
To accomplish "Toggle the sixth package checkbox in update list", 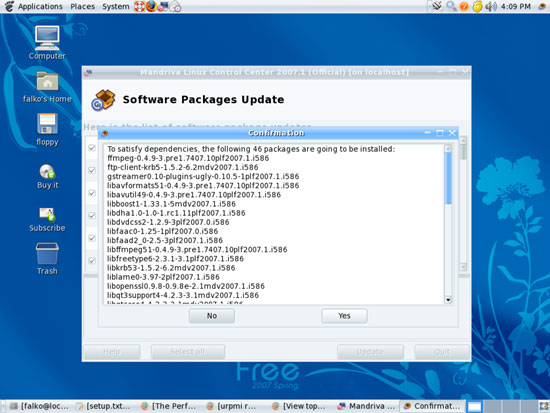I will click(x=92, y=260).
